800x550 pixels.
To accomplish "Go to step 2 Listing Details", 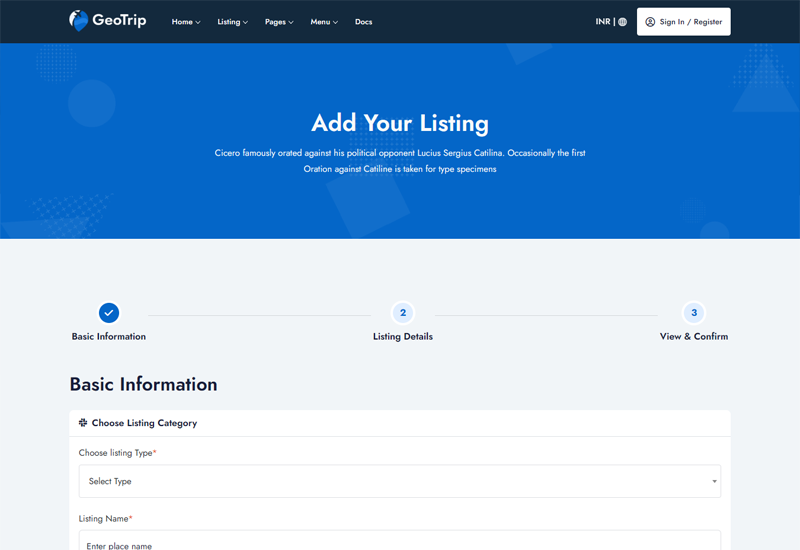I will pos(403,313).
